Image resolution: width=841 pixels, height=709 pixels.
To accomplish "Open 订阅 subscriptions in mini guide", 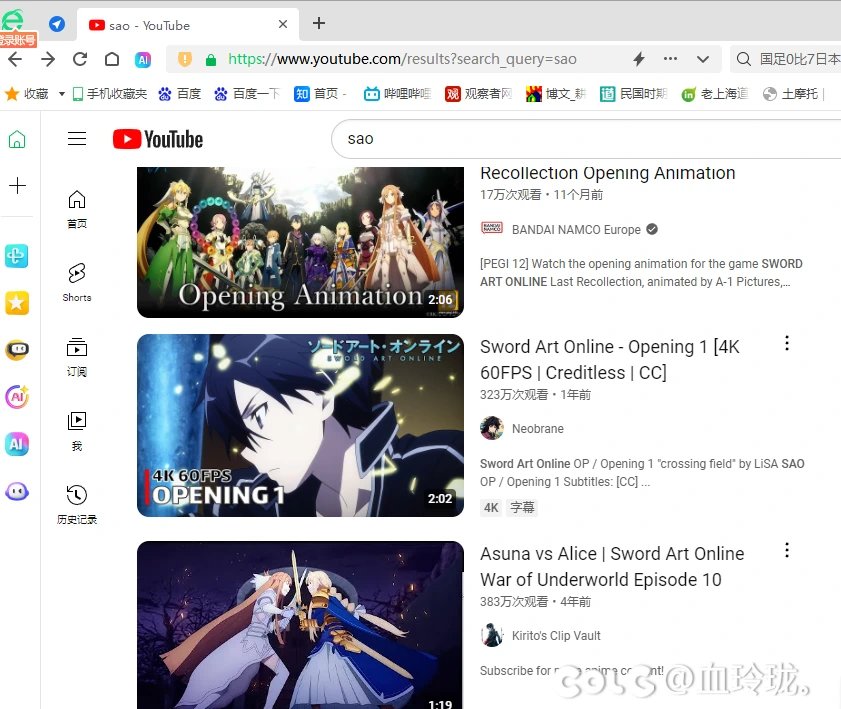I will click(77, 357).
